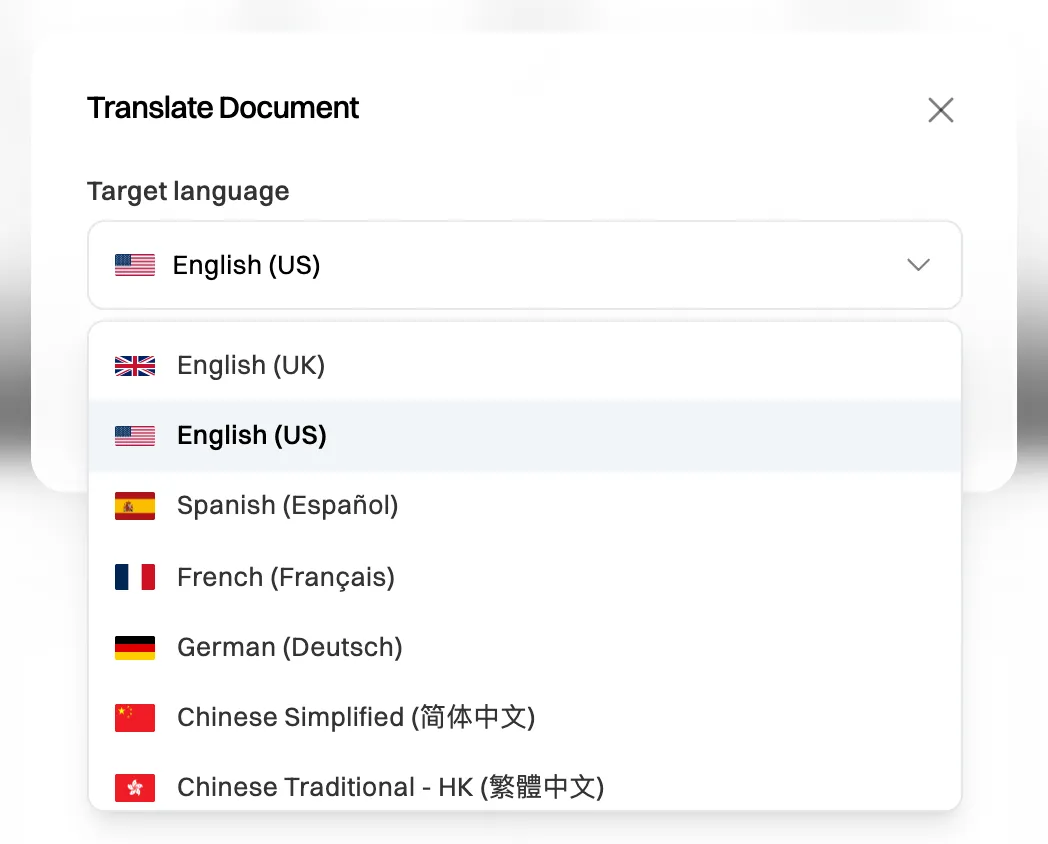Click US flag in highlighted list row
The width and height of the screenshot is (1048, 844).
click(x=135, y=436)
